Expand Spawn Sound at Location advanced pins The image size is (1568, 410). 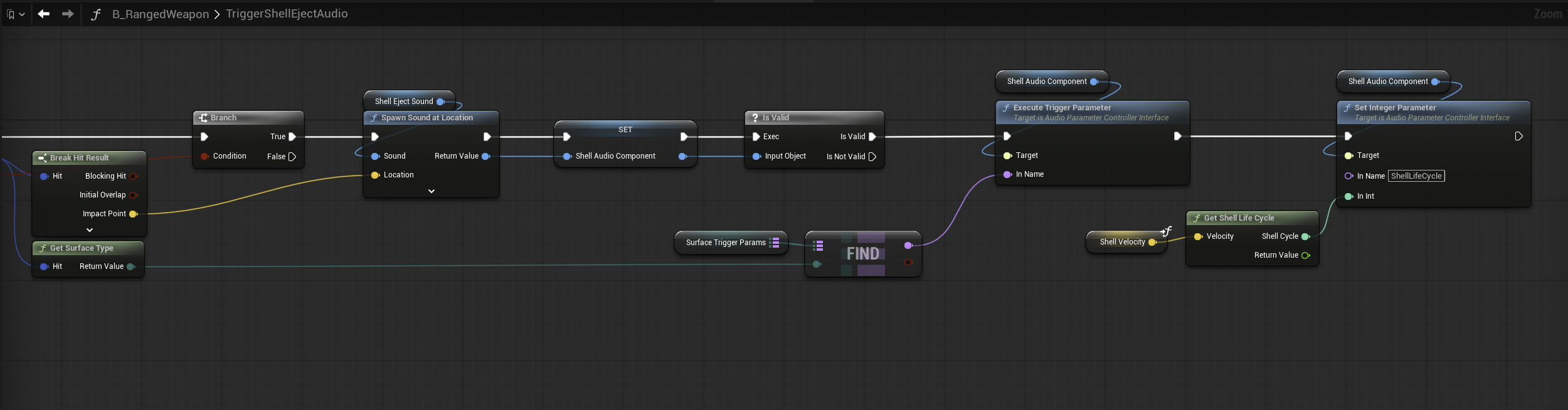pos(432,191)
